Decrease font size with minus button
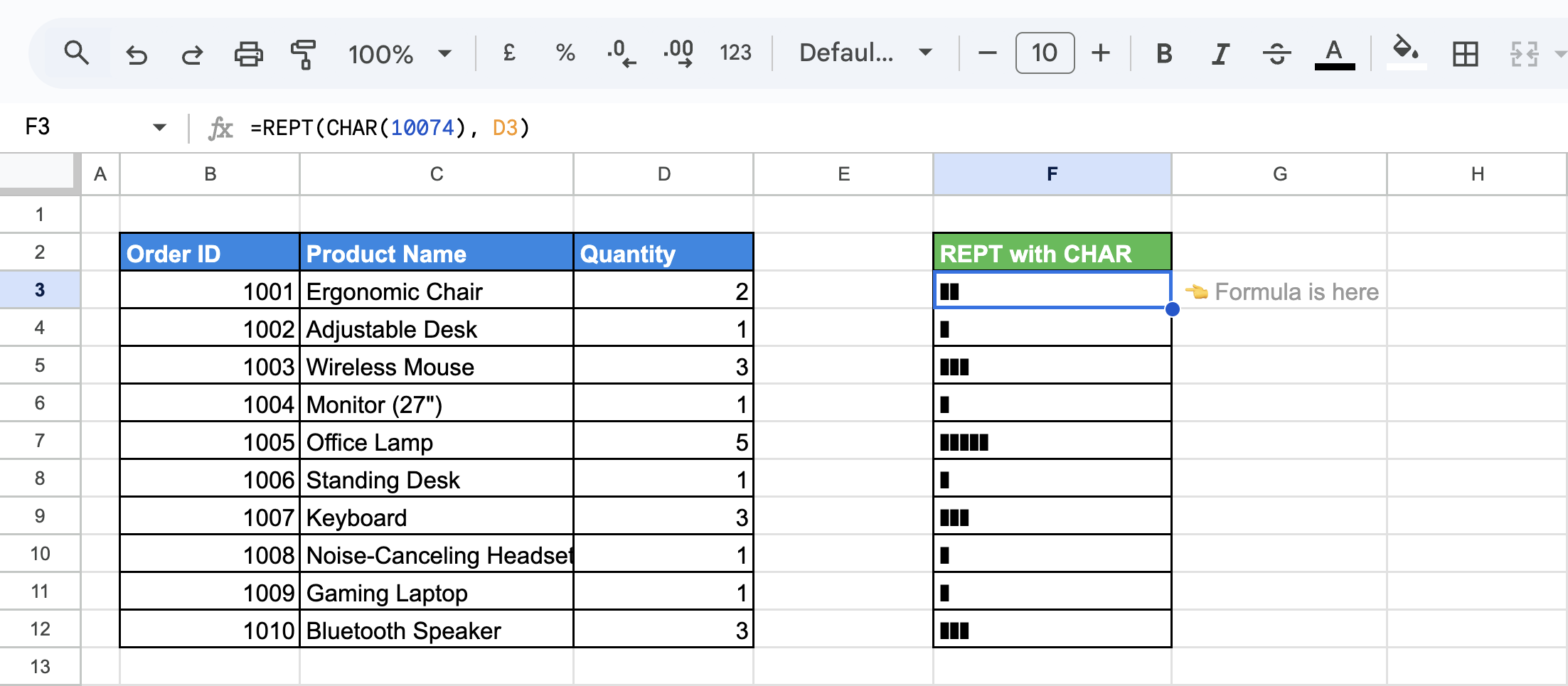Image resolution: width=1568 pixels, height=686 pixels. [988, 53]
